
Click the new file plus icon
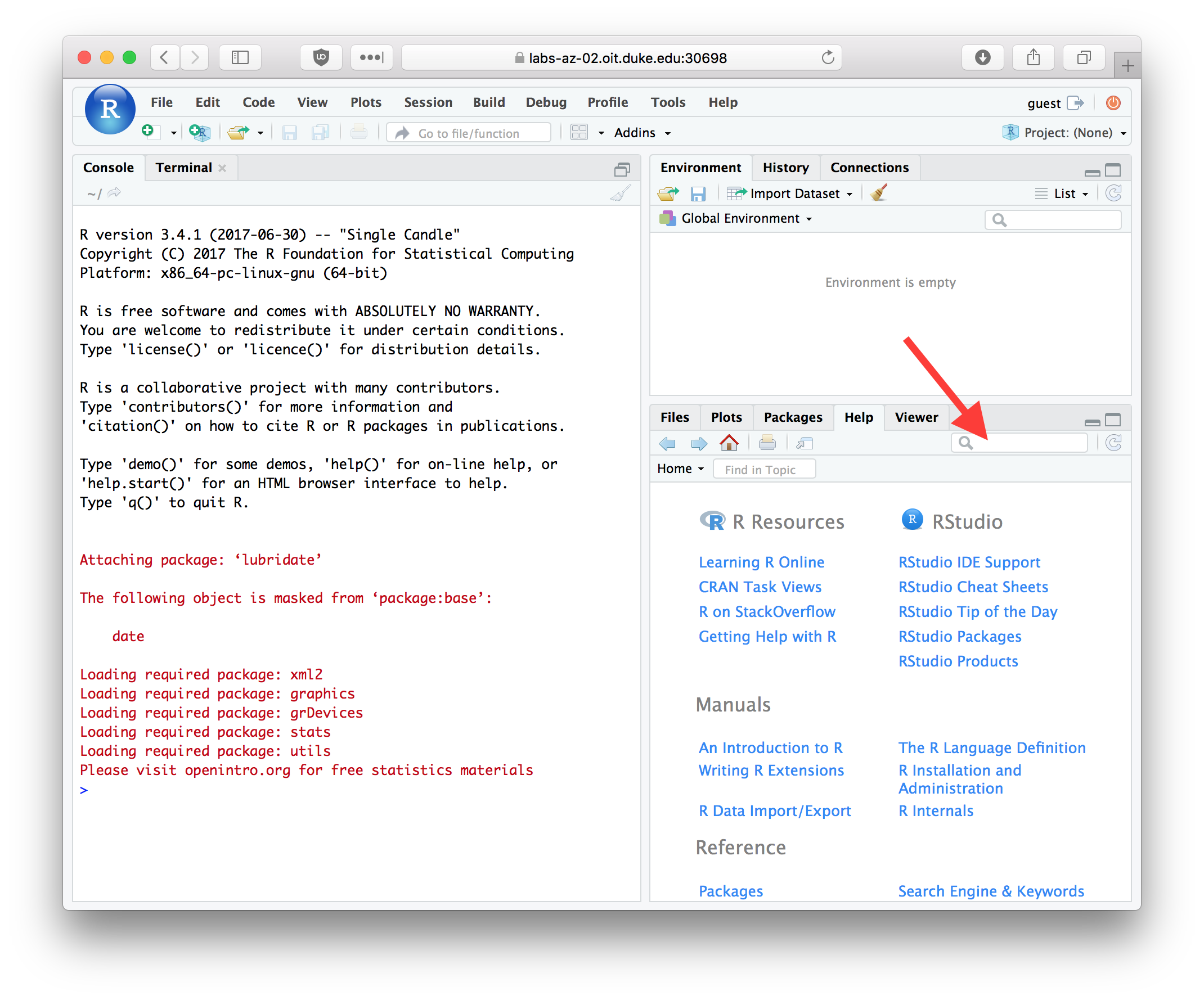pos(149,132)
